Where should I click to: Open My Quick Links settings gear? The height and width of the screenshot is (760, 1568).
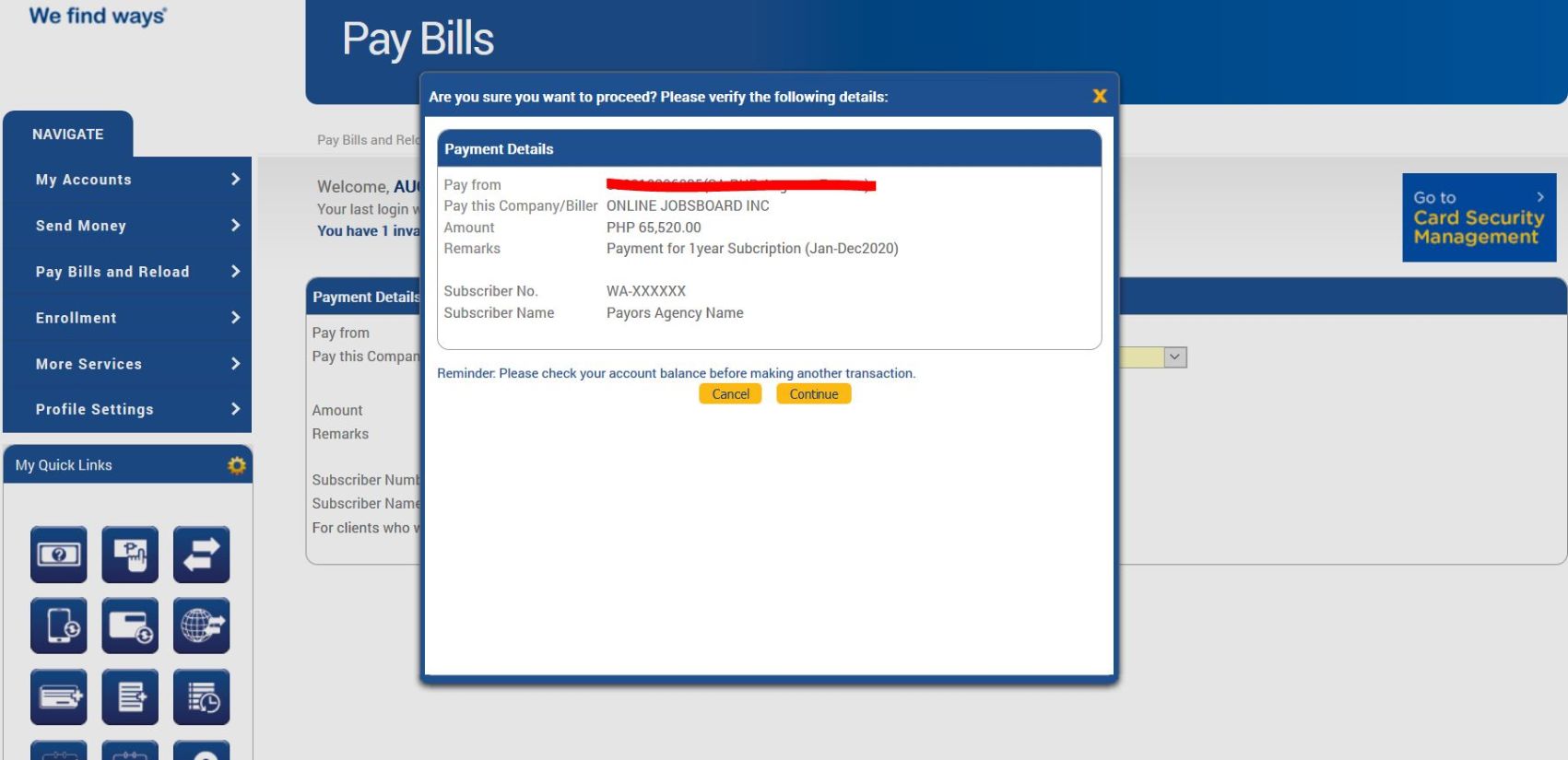[237, 465]
